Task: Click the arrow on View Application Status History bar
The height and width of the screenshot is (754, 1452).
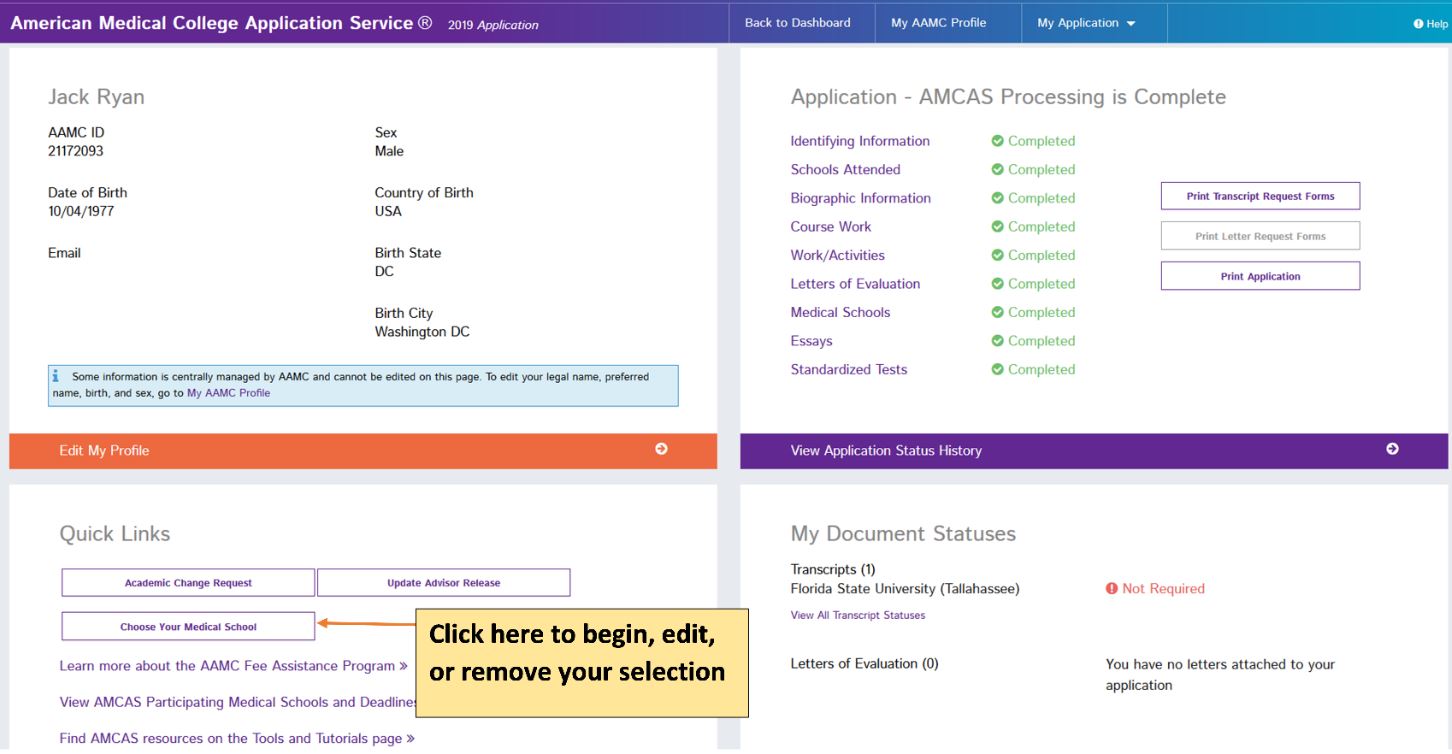Action: click(1393, 449)
